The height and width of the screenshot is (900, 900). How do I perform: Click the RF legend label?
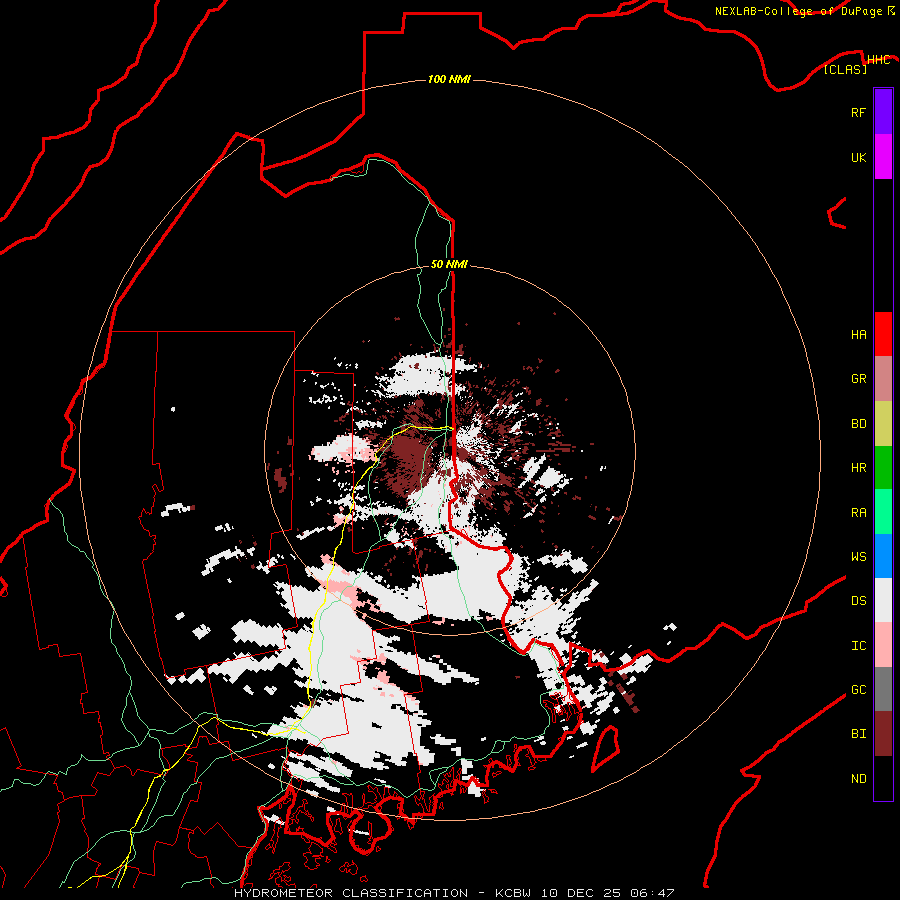[x=858, y=112]
